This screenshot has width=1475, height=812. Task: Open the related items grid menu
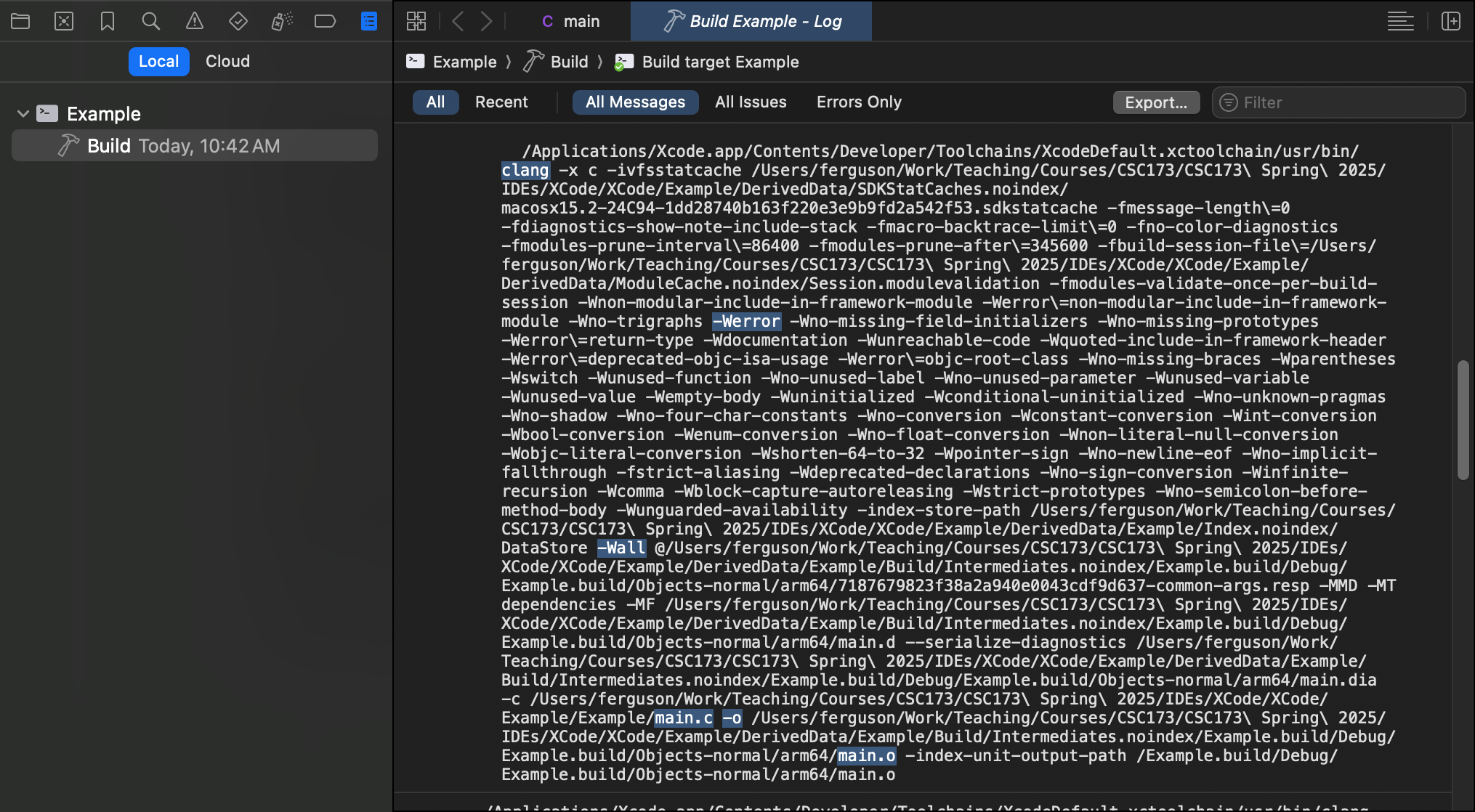tap(416, 21)
